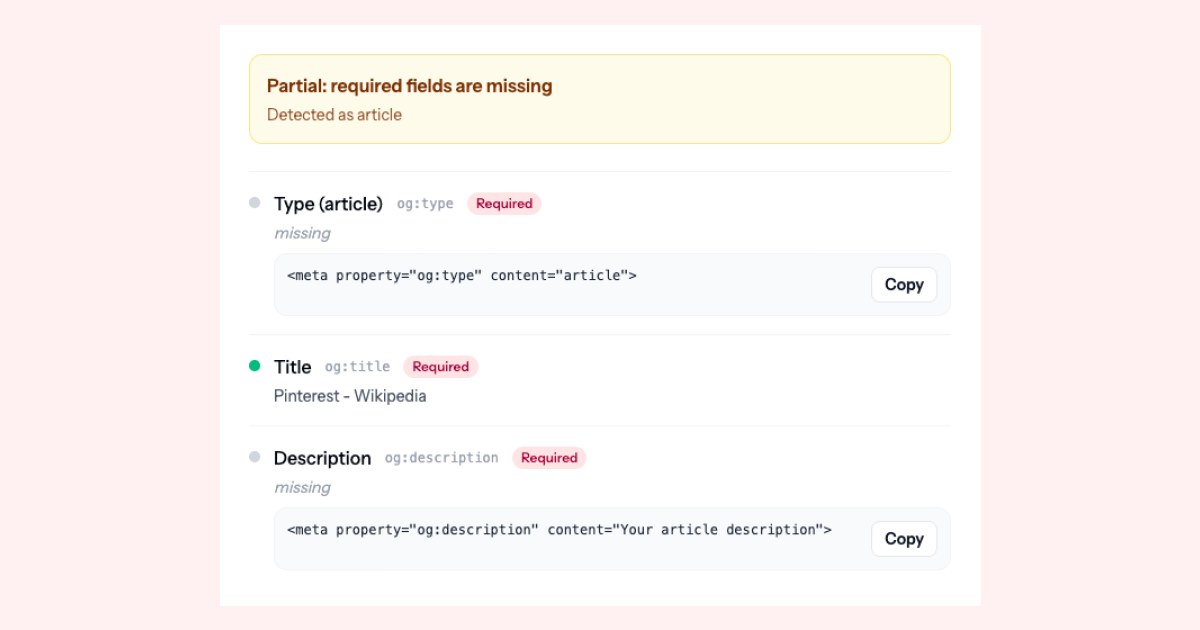
Task: Click the green status dot beside Title
Action: 254,366
